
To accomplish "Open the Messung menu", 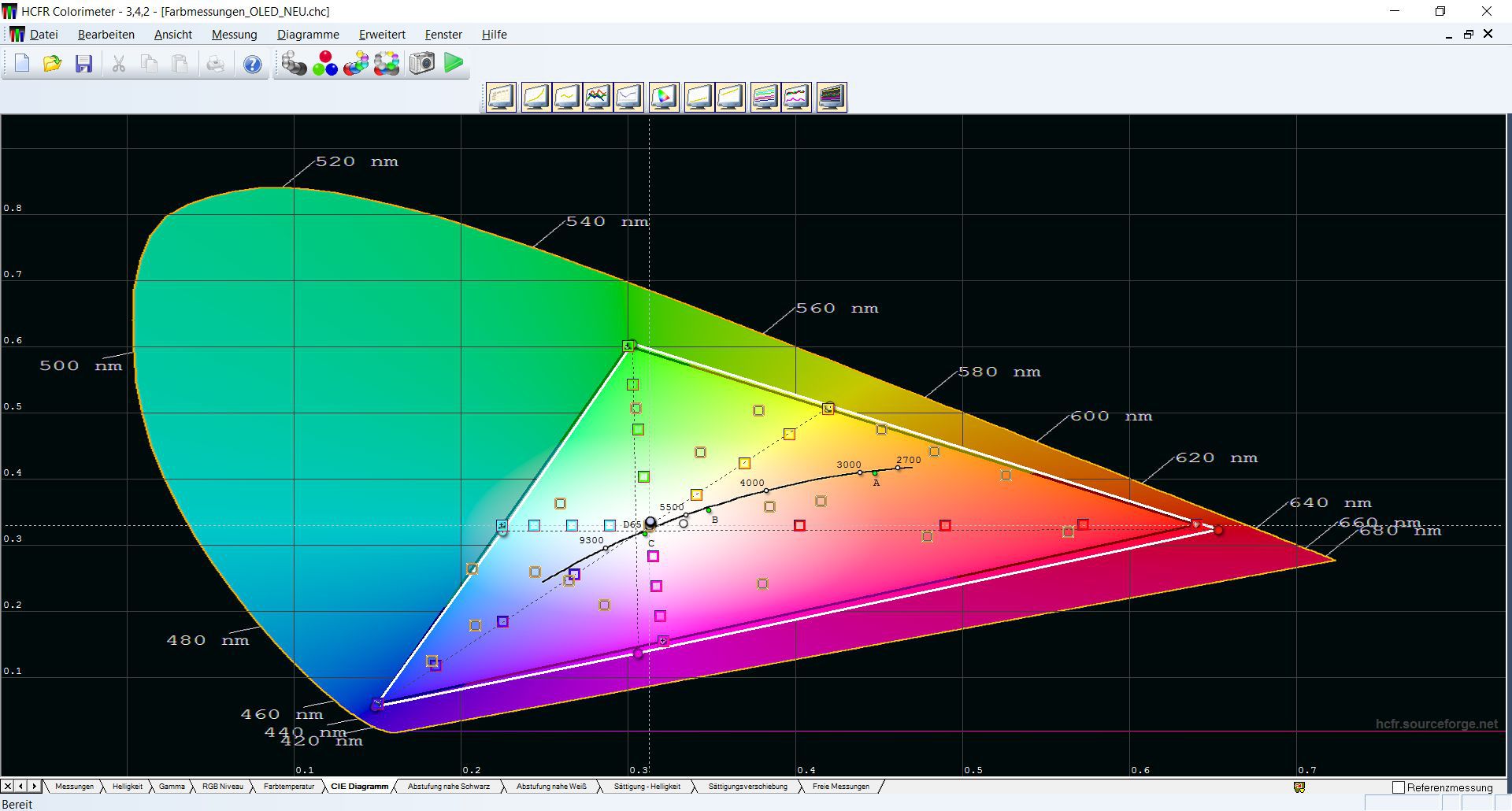I will pyautogui.click(x=234, y=35).
